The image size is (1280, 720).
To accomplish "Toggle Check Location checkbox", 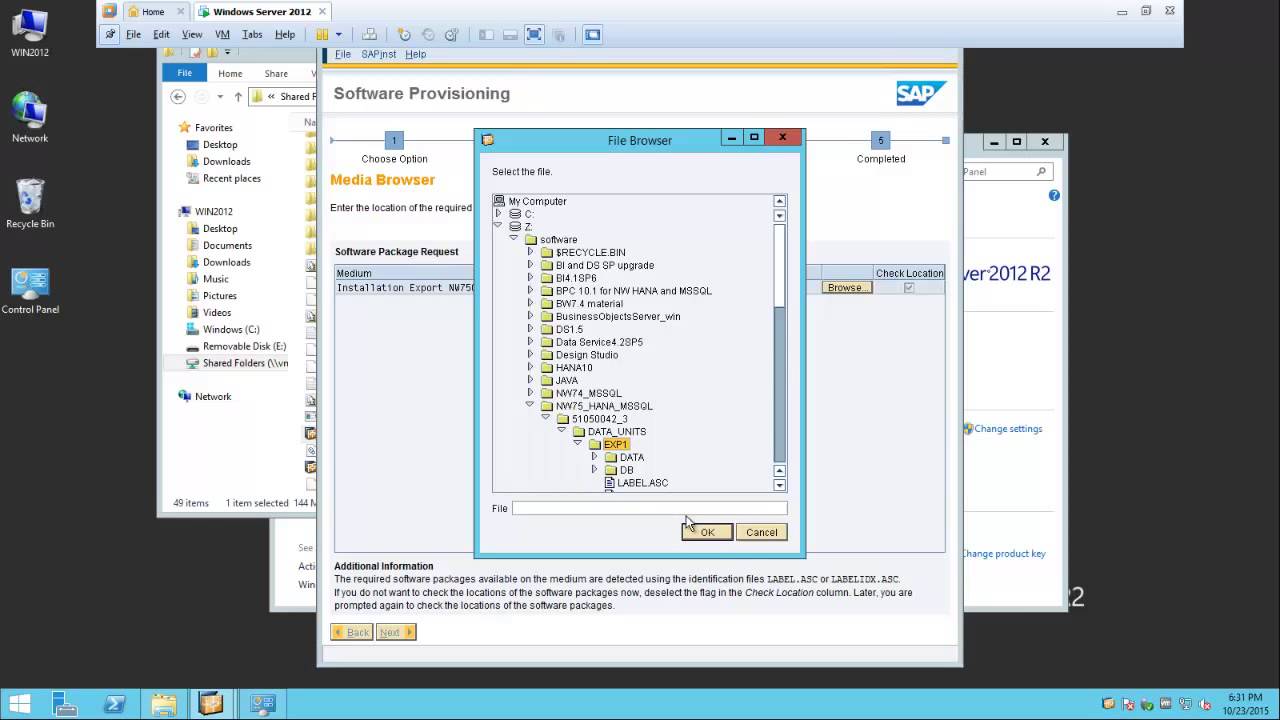I will pyautogui.click(x=909, y=287).
